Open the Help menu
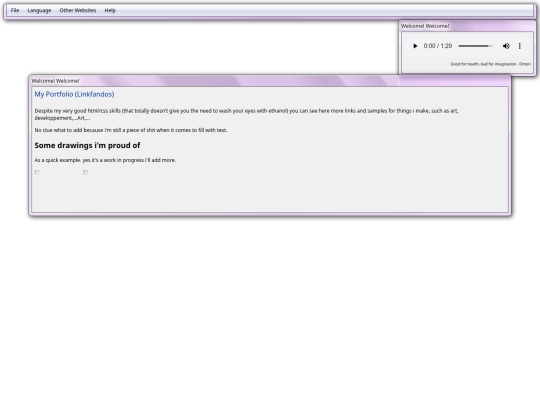 [x=110, y=10]
